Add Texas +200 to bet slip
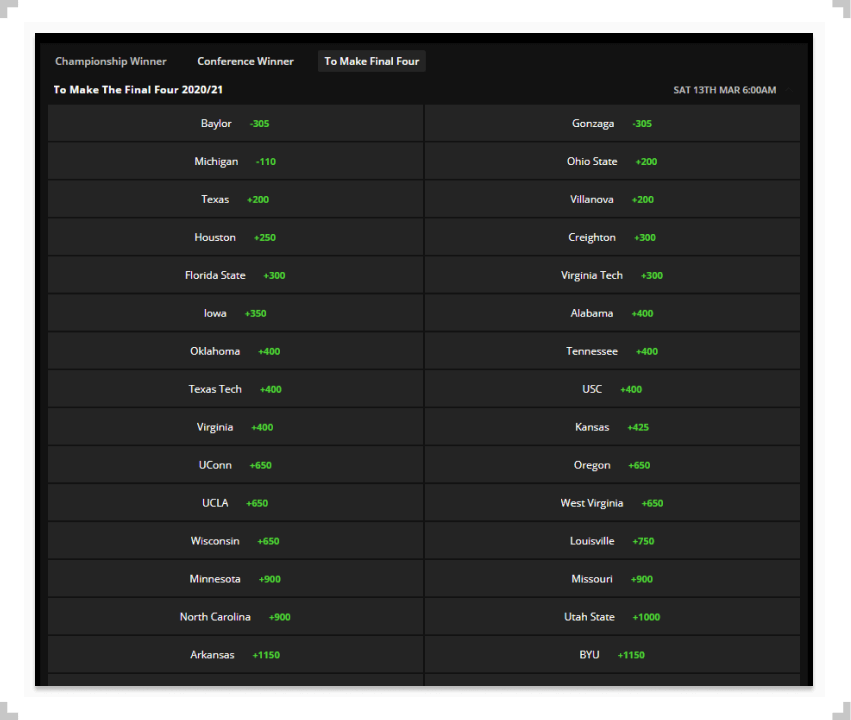 tap(235, 200)
